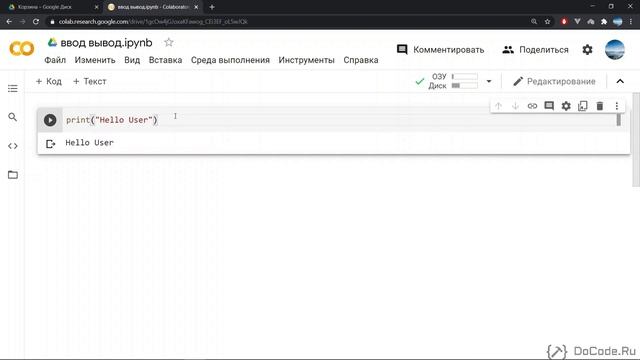The image size is (640, 360).
Task: Open Colab notebook settings gear
Action: (587, 50)
